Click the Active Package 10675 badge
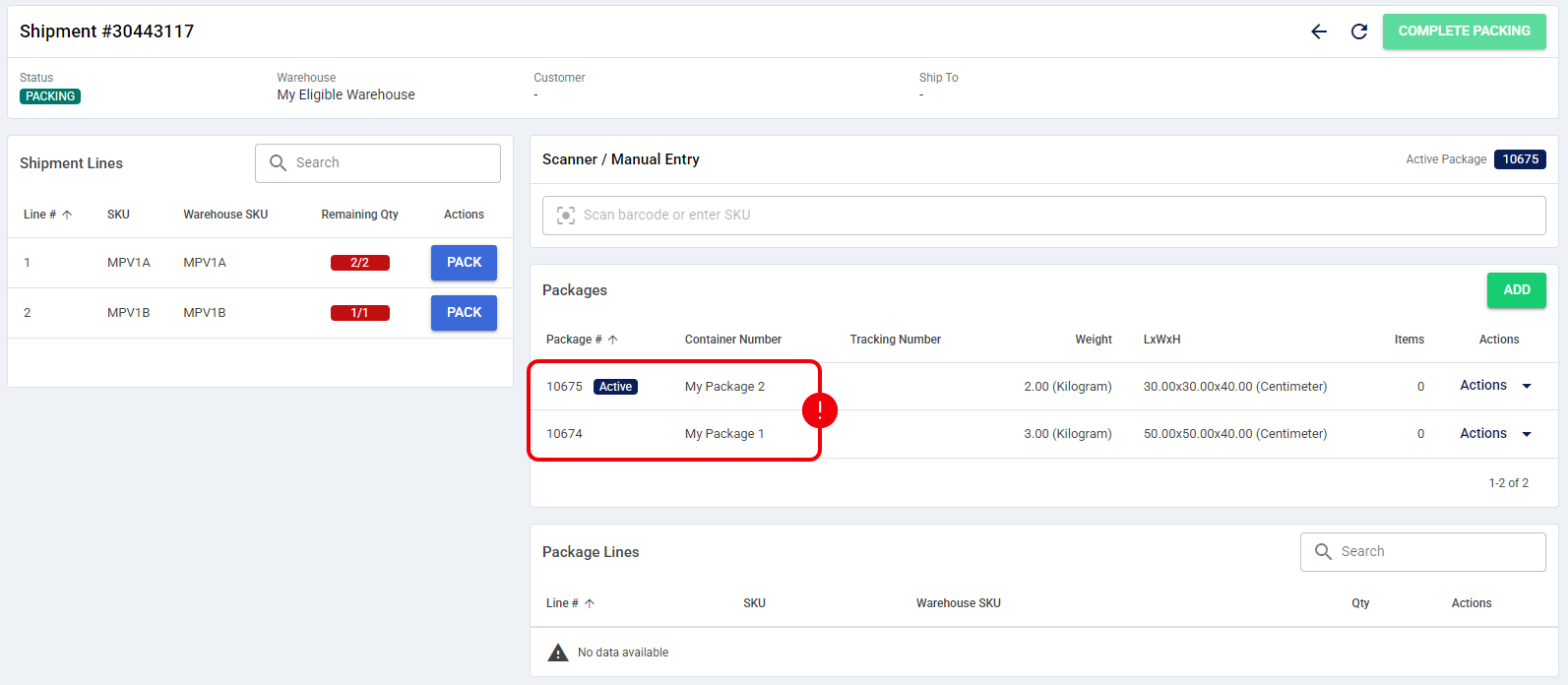 tap(1520, 159)
